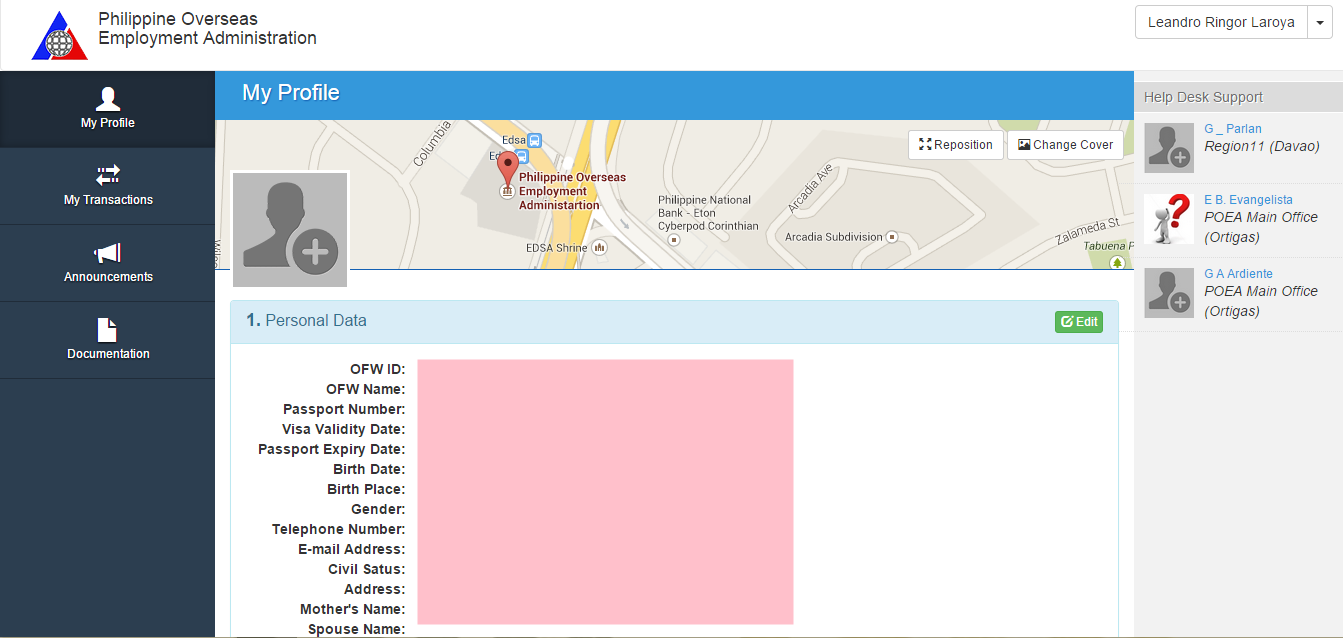
Task: Open the Leandro Ringor Laroya account button
Action: click(x=1221, y=22)
